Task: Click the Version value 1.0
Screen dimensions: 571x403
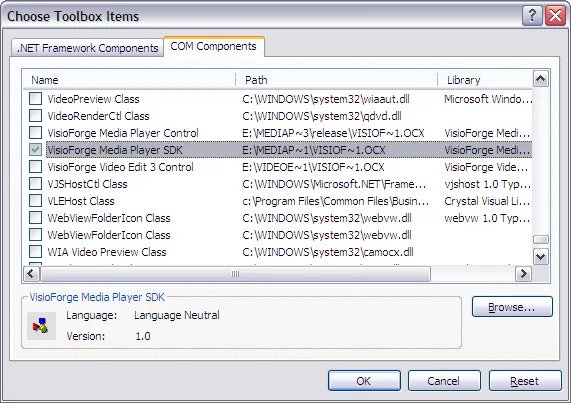Action: click(x=143, y=336)
